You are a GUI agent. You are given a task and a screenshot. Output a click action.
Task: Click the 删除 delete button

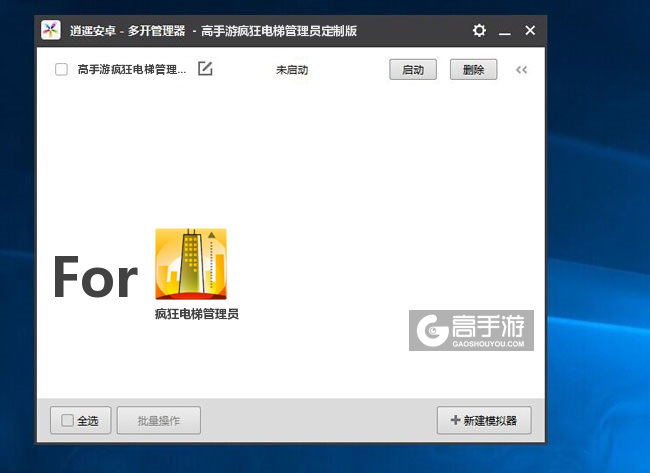click(473, 70)
